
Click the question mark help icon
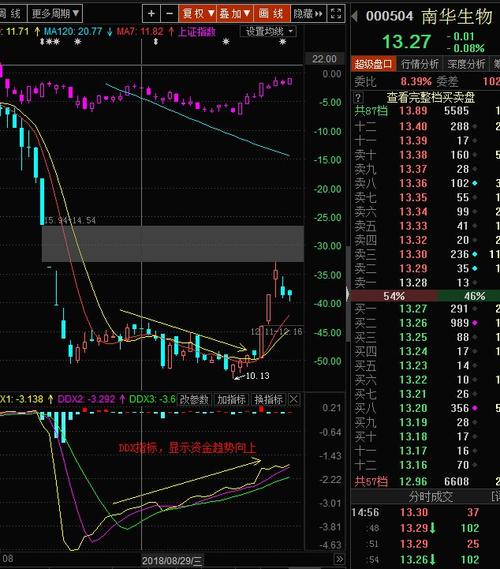(x=358, y=97)
